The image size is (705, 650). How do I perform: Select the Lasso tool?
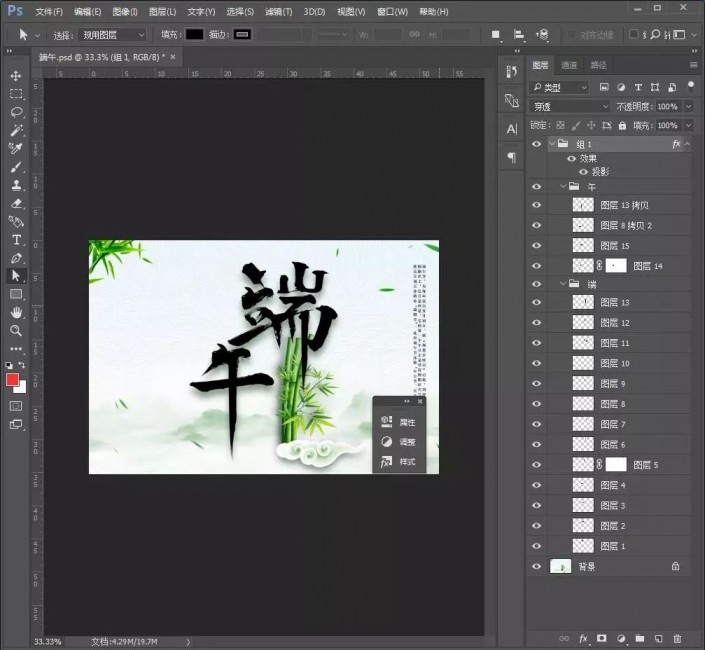[16, 112]
